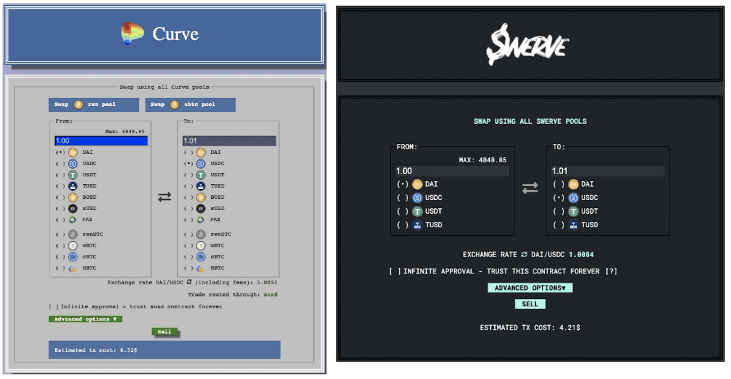Click the renBTC coin icon in Curve's To list
731x379 pixels.
click(x=200, y=234)
